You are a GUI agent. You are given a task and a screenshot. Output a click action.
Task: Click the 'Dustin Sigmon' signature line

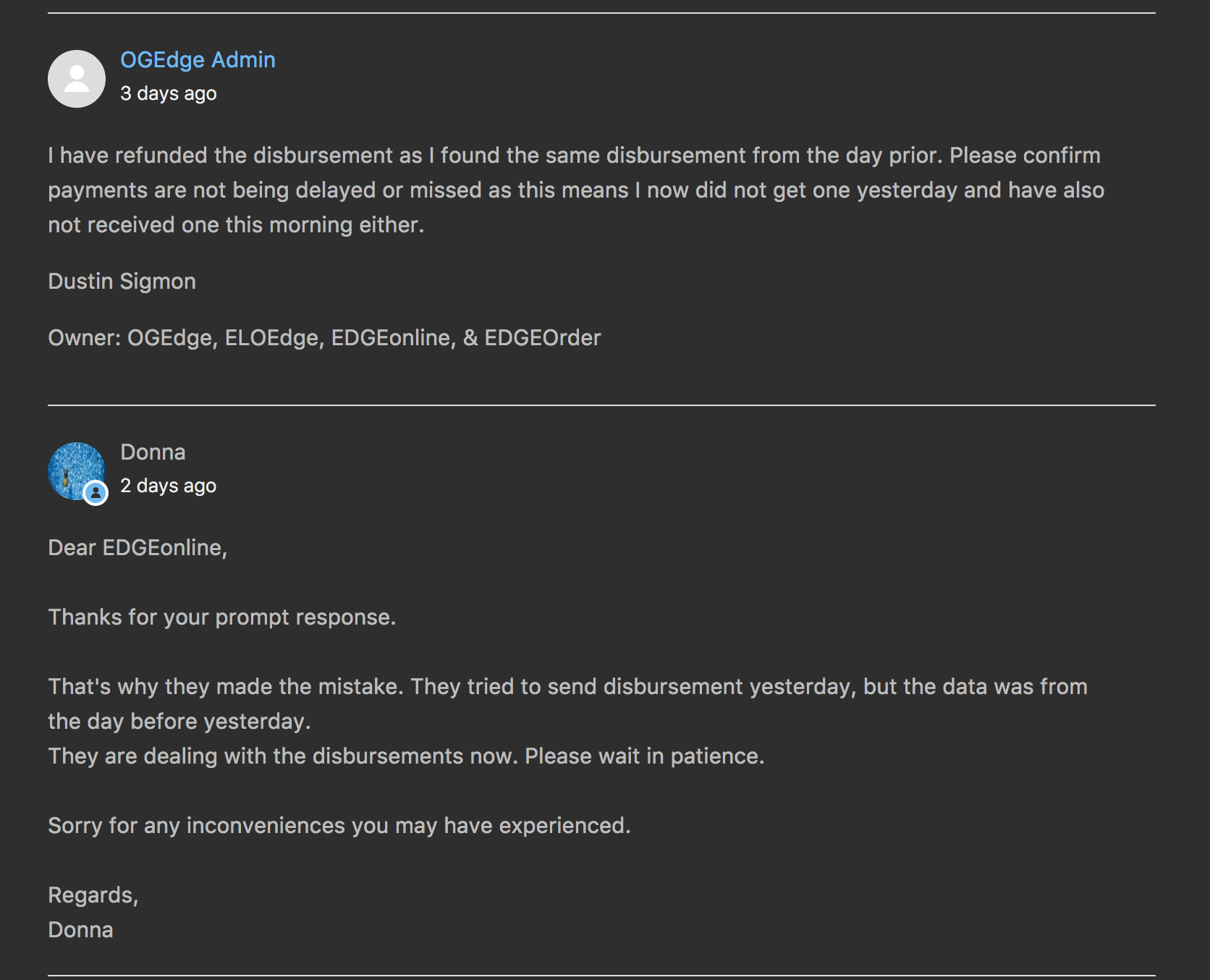click(x=122, y=281)
